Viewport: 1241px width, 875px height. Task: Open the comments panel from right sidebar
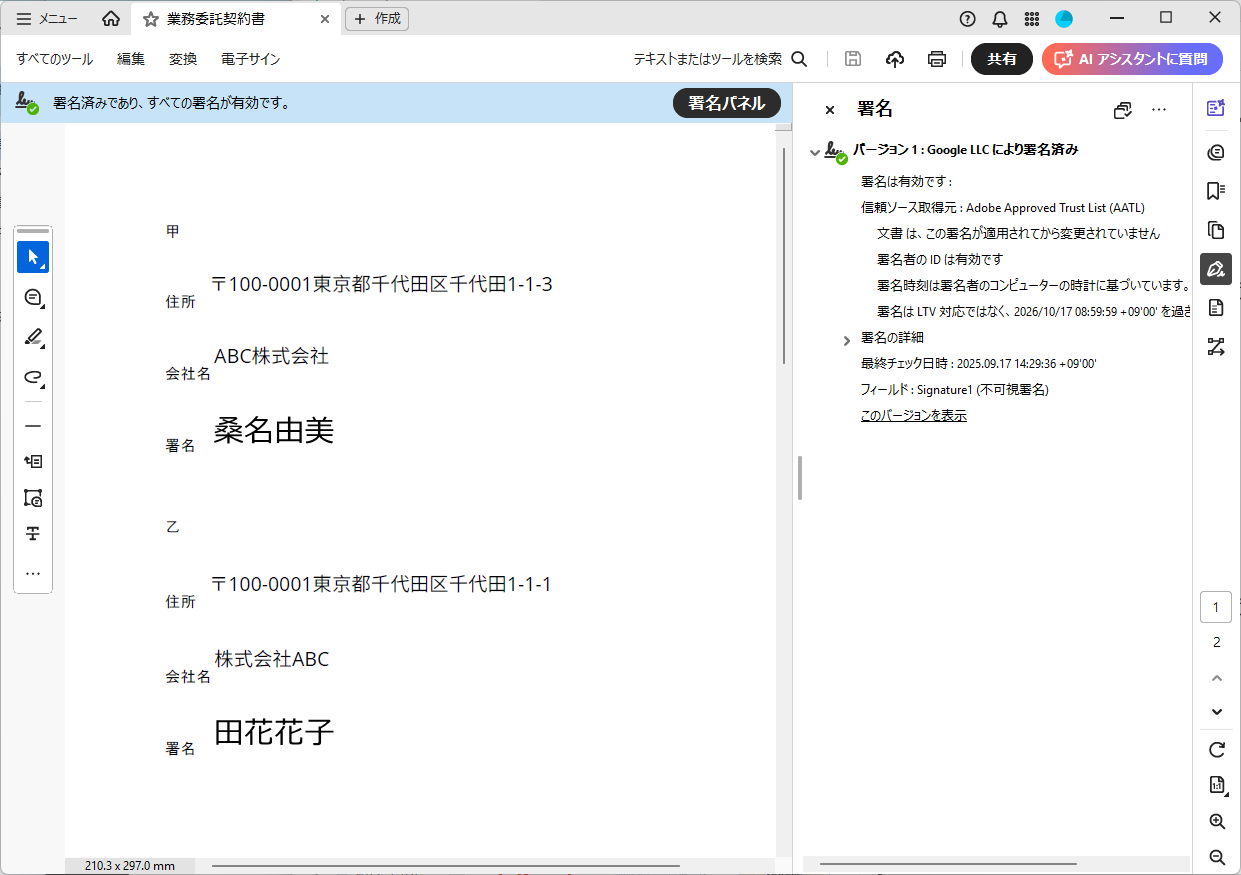pos(1216,152)
